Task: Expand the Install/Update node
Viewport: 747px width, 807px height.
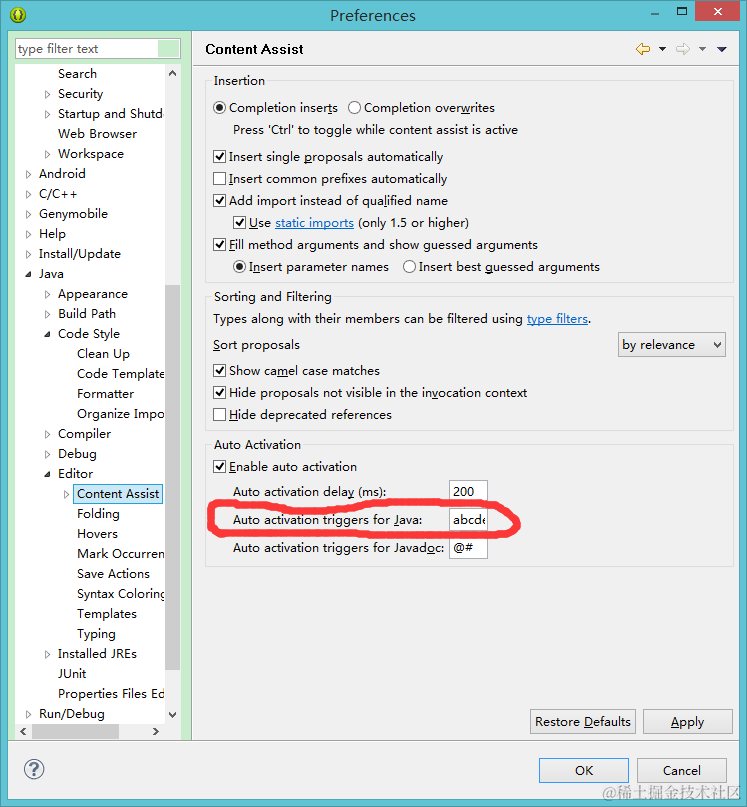Action: point(28,254)
